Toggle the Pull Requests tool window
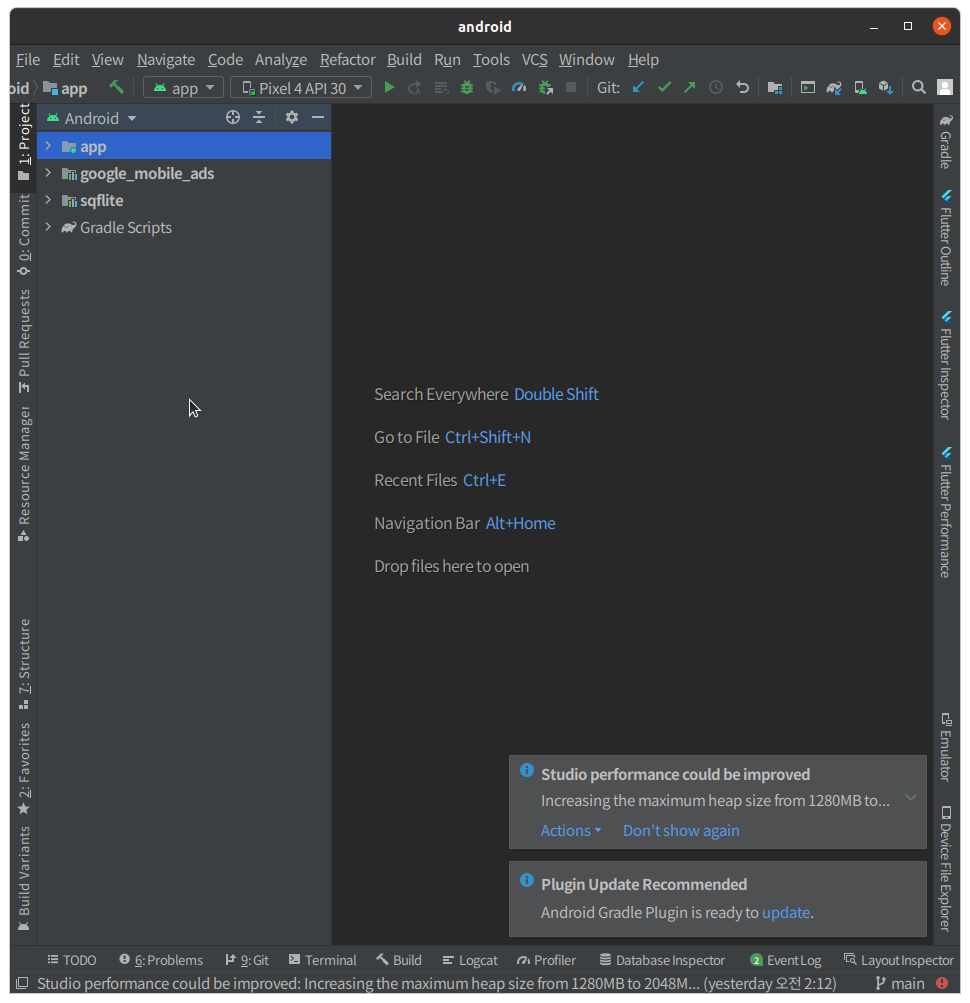The height and width of the screenshot is (1003, 970). click(24, 341)
